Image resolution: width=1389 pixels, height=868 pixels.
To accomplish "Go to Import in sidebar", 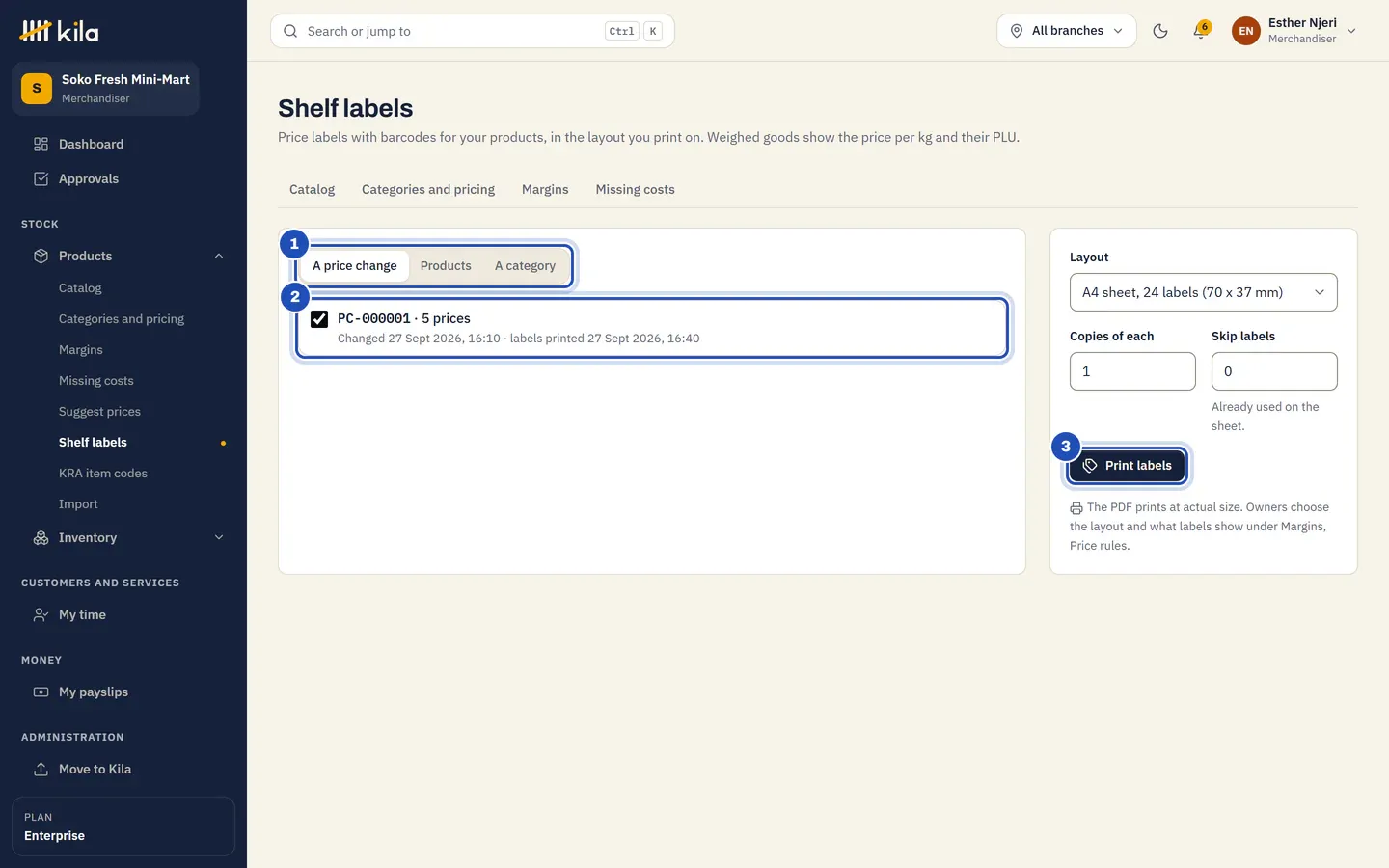I will (78, 504).
